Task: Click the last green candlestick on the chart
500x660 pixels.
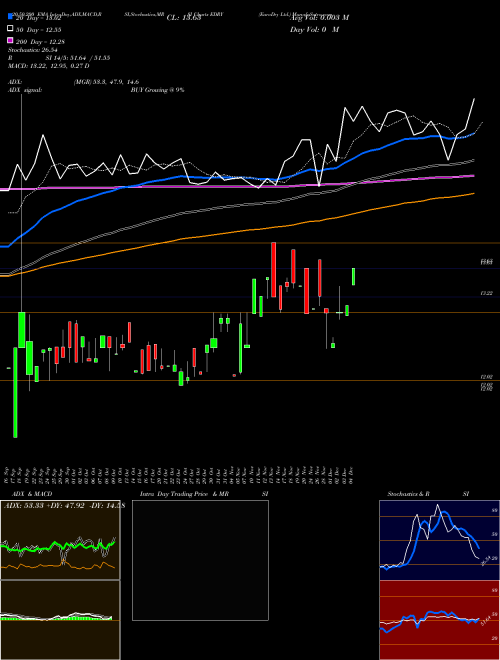Action: coord(354,277)
